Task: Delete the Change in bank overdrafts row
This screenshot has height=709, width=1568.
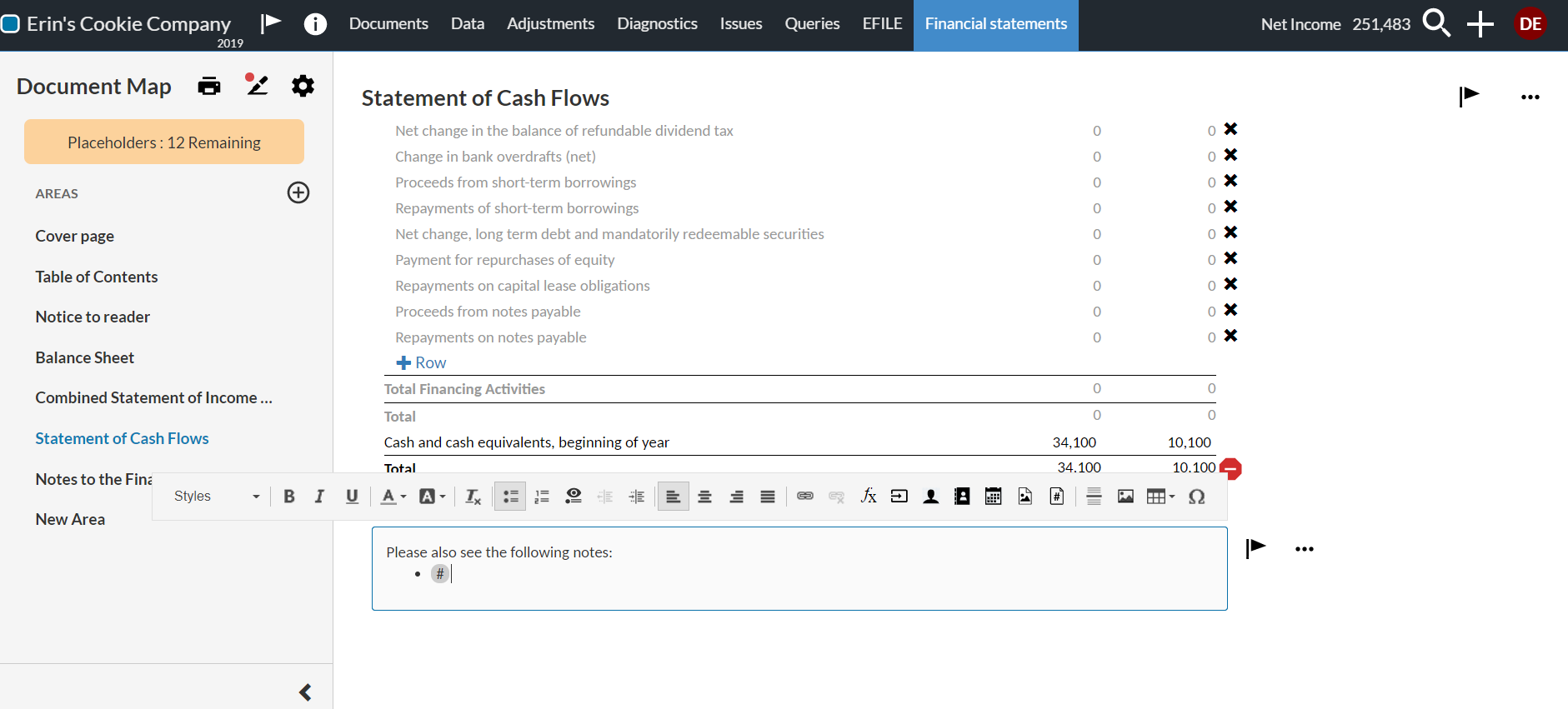Action: [1230, 156]
